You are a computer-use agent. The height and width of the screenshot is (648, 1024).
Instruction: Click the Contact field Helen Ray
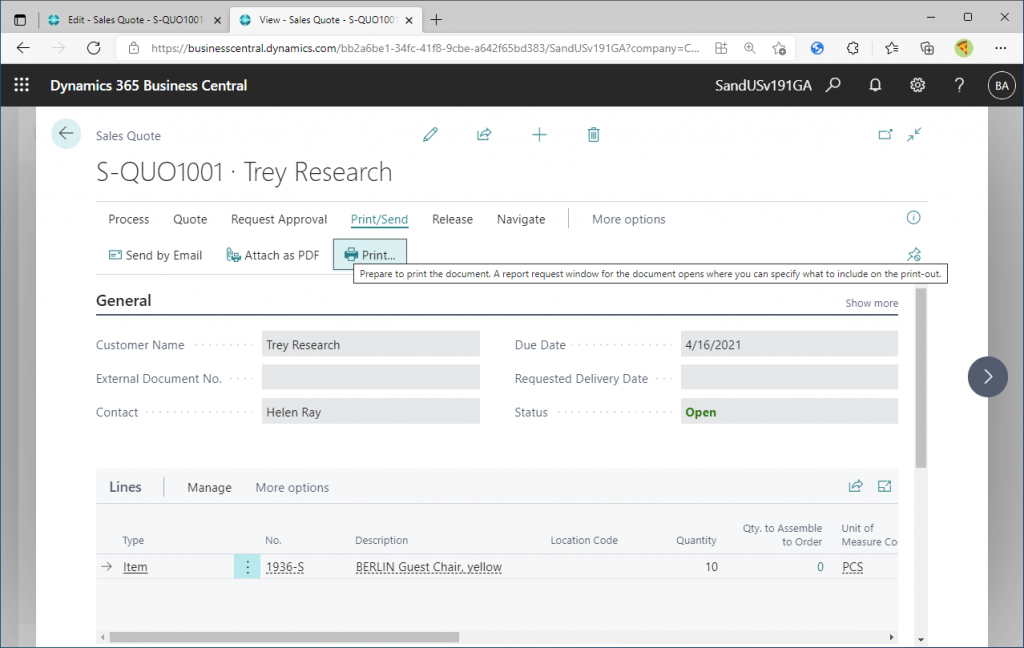coord(370,412)
